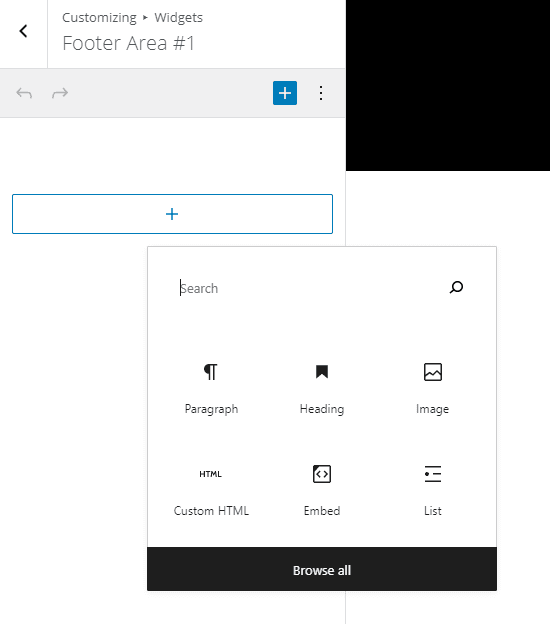Redo the last undone change

60,93
